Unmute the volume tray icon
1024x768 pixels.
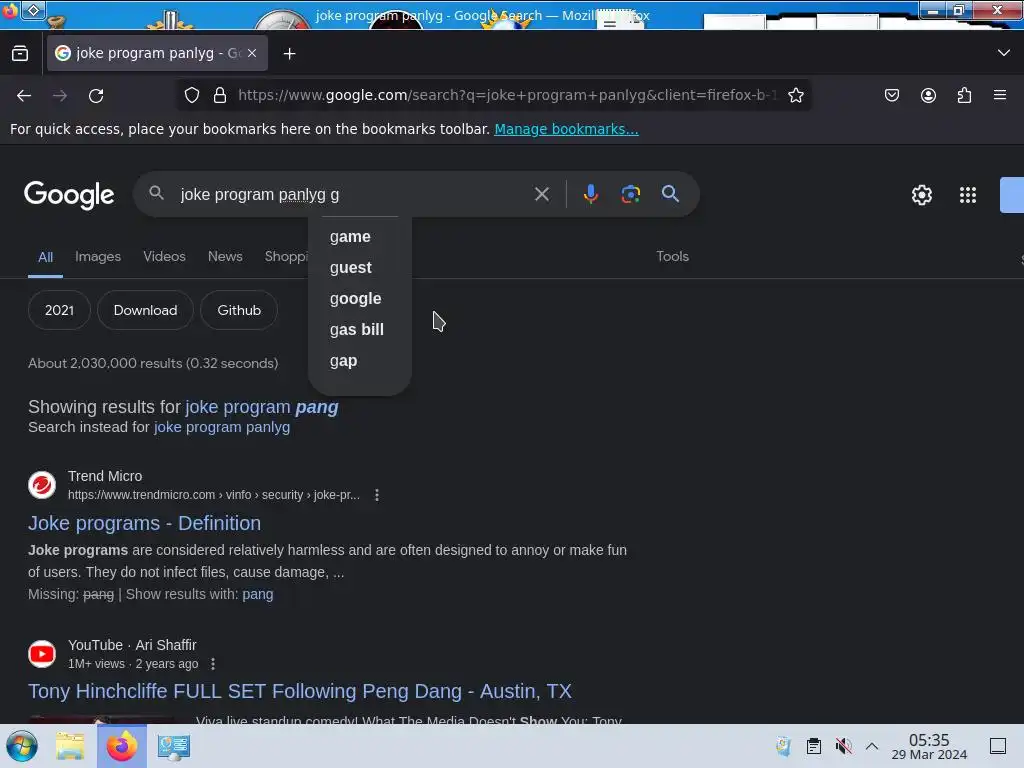(843, 746)
